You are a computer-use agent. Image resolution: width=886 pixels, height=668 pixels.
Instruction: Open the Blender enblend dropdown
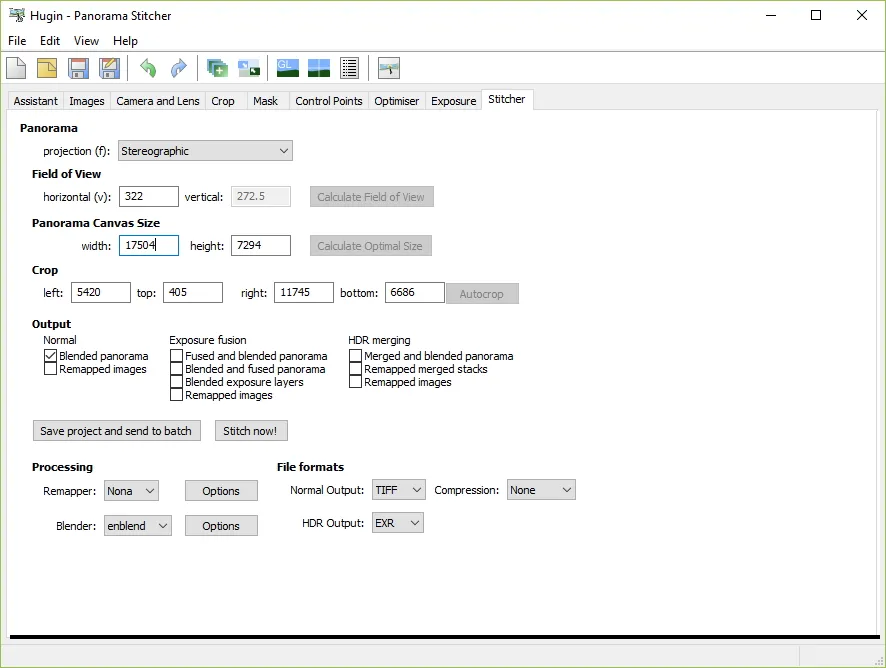click(x=137, y=526)
